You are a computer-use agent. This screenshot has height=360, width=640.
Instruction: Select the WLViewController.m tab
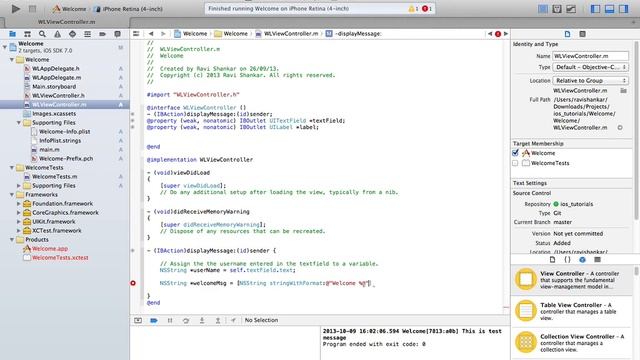tap(67, 22)
